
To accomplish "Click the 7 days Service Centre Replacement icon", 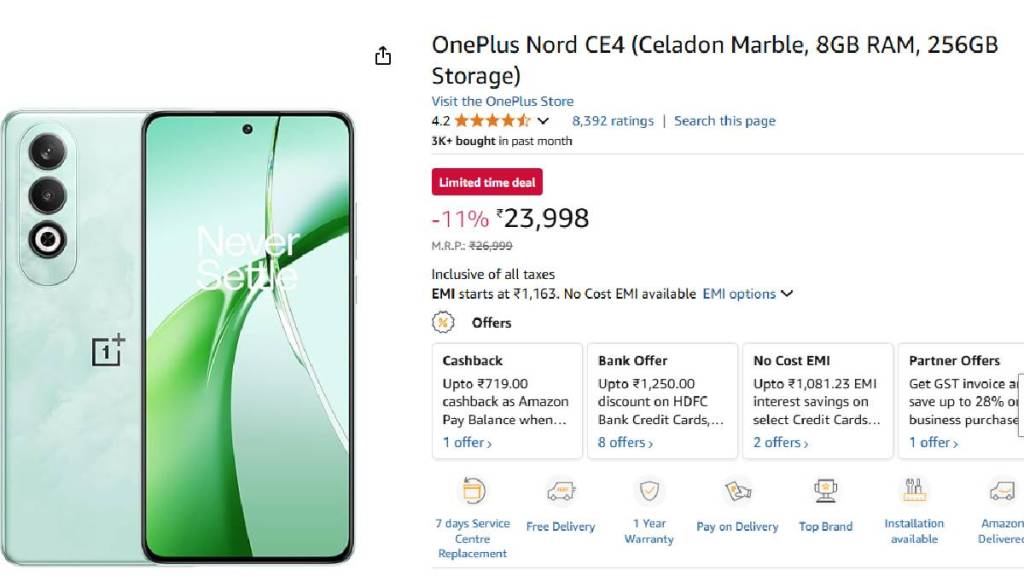I will (x=472, y=491).
